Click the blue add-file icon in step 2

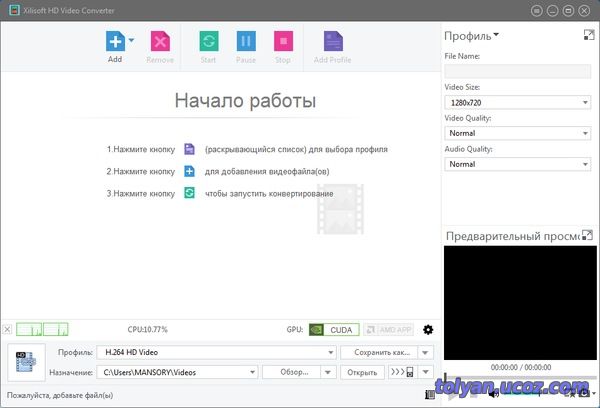pyautogui.click(x=189, y=171)
